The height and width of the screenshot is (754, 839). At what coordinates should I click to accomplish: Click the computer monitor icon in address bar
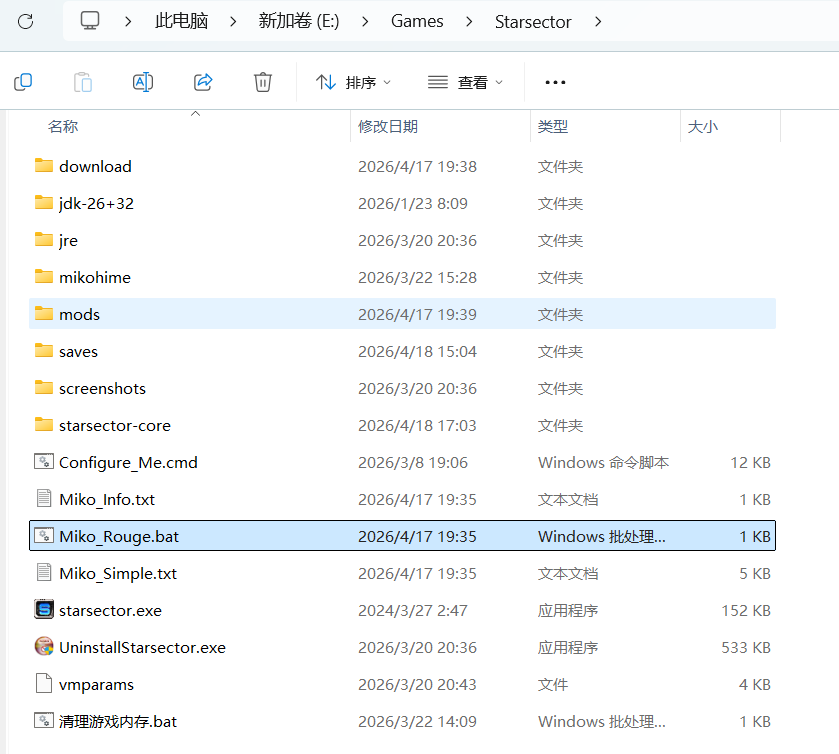(91, 21)
